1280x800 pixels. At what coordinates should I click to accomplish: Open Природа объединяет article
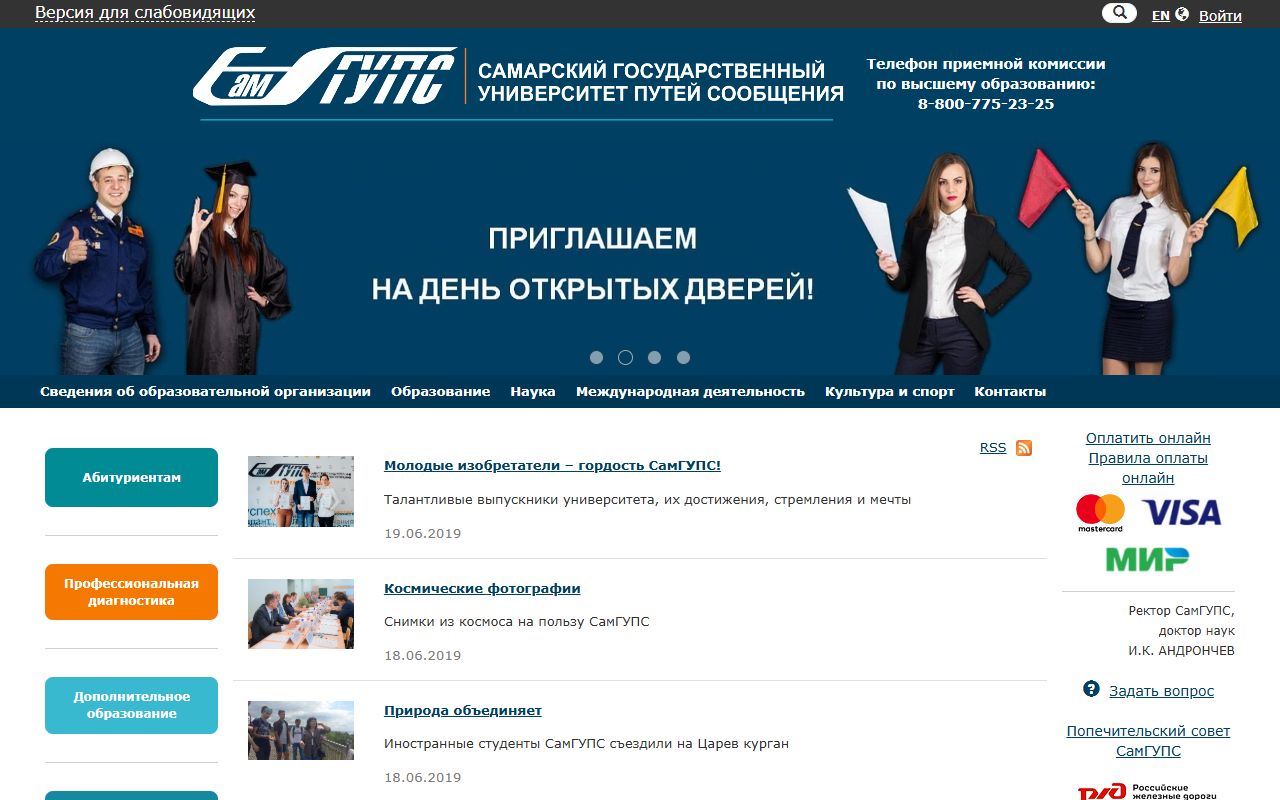(x=463, y=710)
